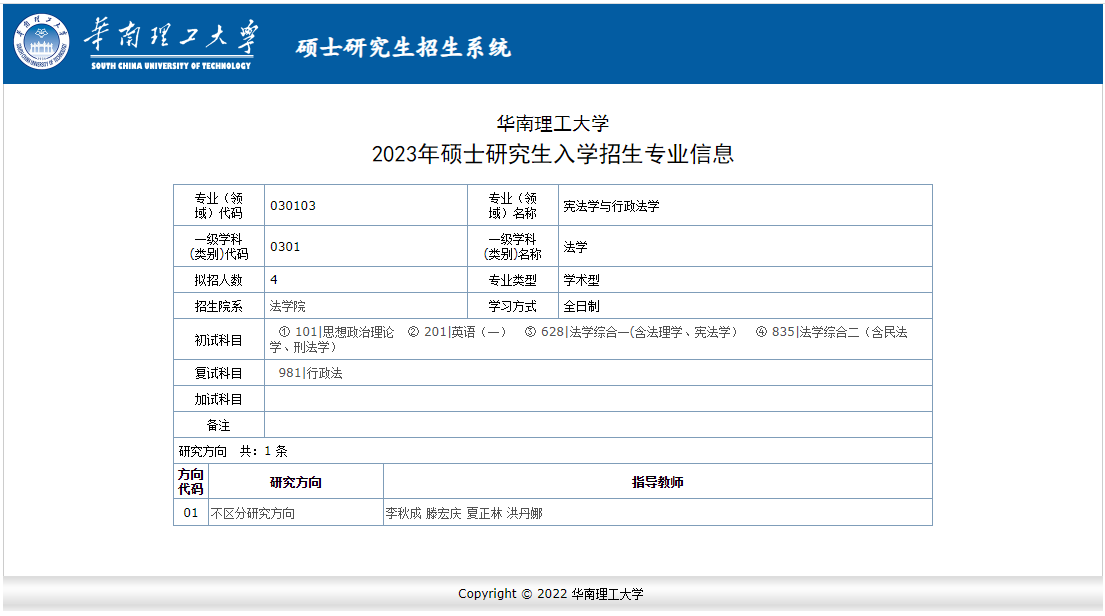Click the 研究方向 共: 1 条 row
1105x616 pixels.
pos(552,451)
